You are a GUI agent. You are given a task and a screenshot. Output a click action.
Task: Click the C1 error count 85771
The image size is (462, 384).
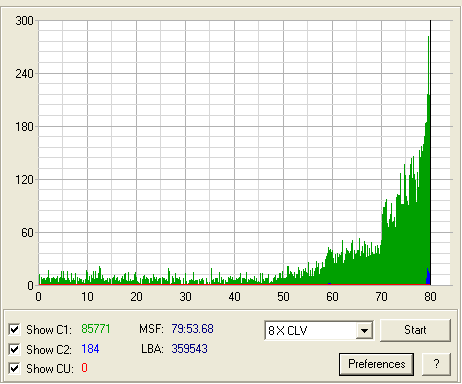click(x=96, y=329)
